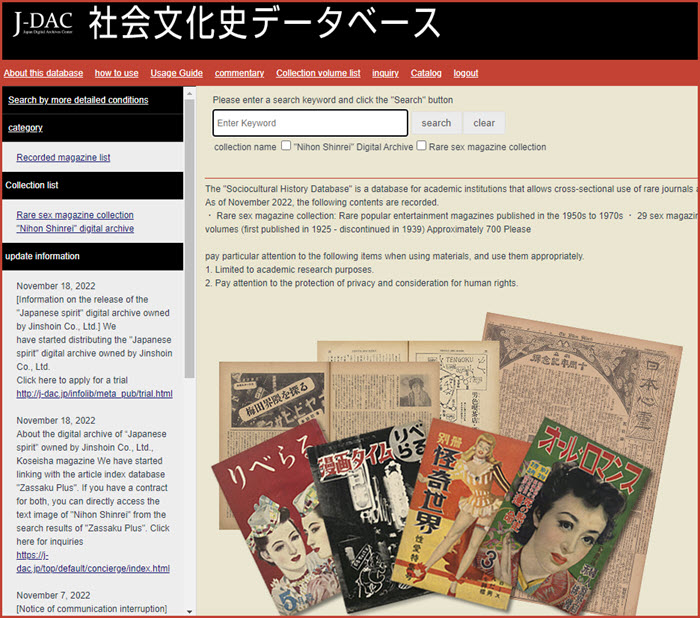This screenshot has width=700, height=618.
Task: Open the inquiry page
Action: (x=385, y=73)
